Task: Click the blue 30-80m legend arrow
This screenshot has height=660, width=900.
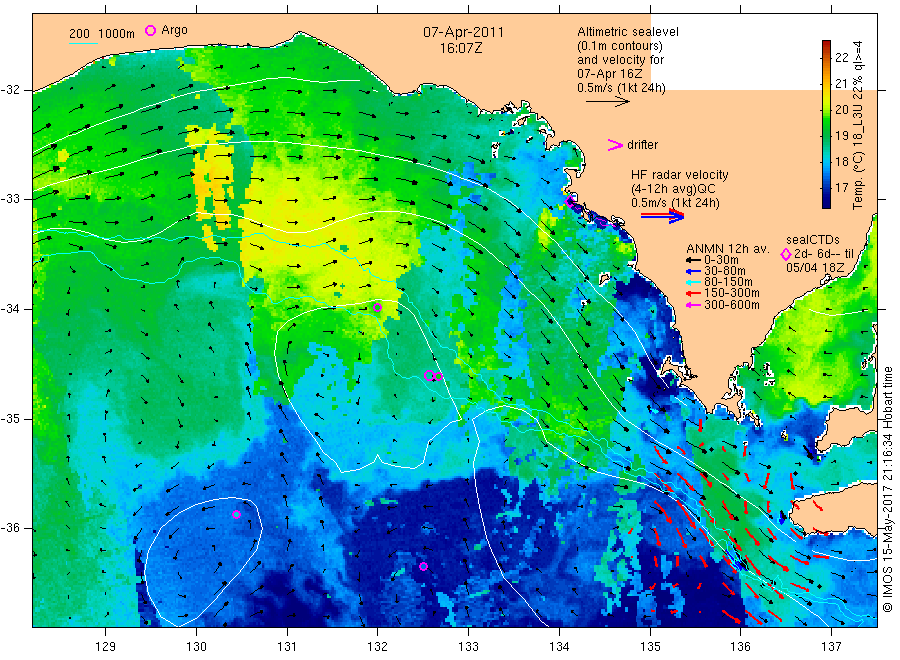Action: [693, 271]
